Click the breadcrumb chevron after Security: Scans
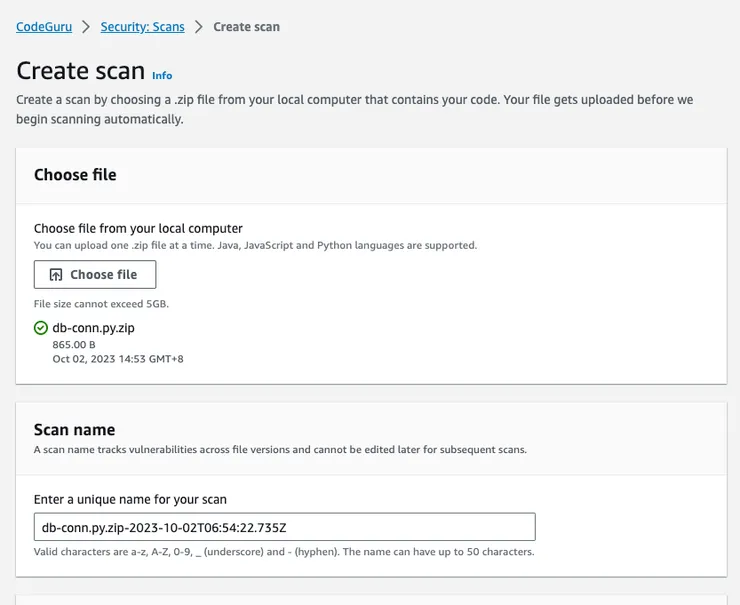Image resolution: width=740 pixels, height=605 pixels. pos(199,27)
